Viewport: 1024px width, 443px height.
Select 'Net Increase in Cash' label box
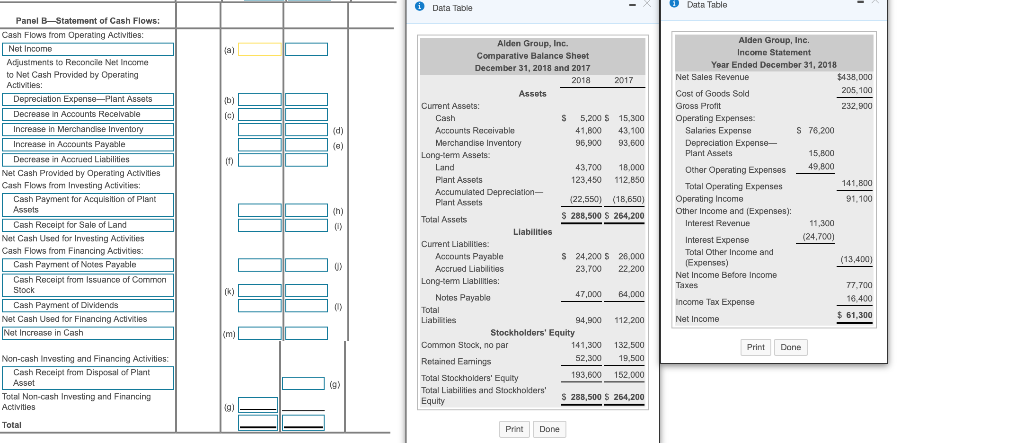(88, 333)
